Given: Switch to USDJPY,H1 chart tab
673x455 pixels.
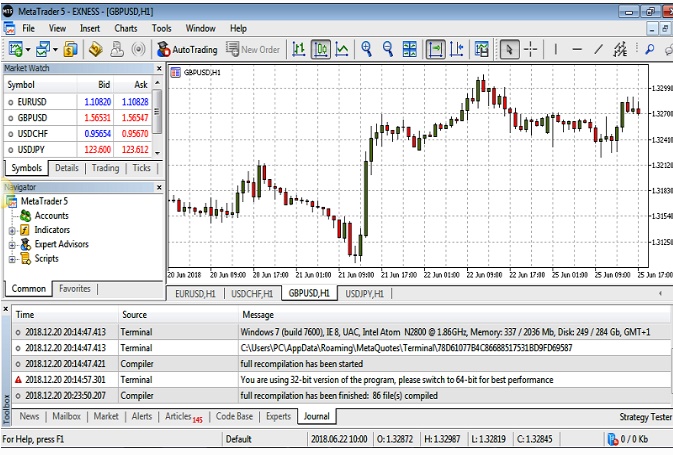Looking at the screenshot, I should tap(364, 294).
